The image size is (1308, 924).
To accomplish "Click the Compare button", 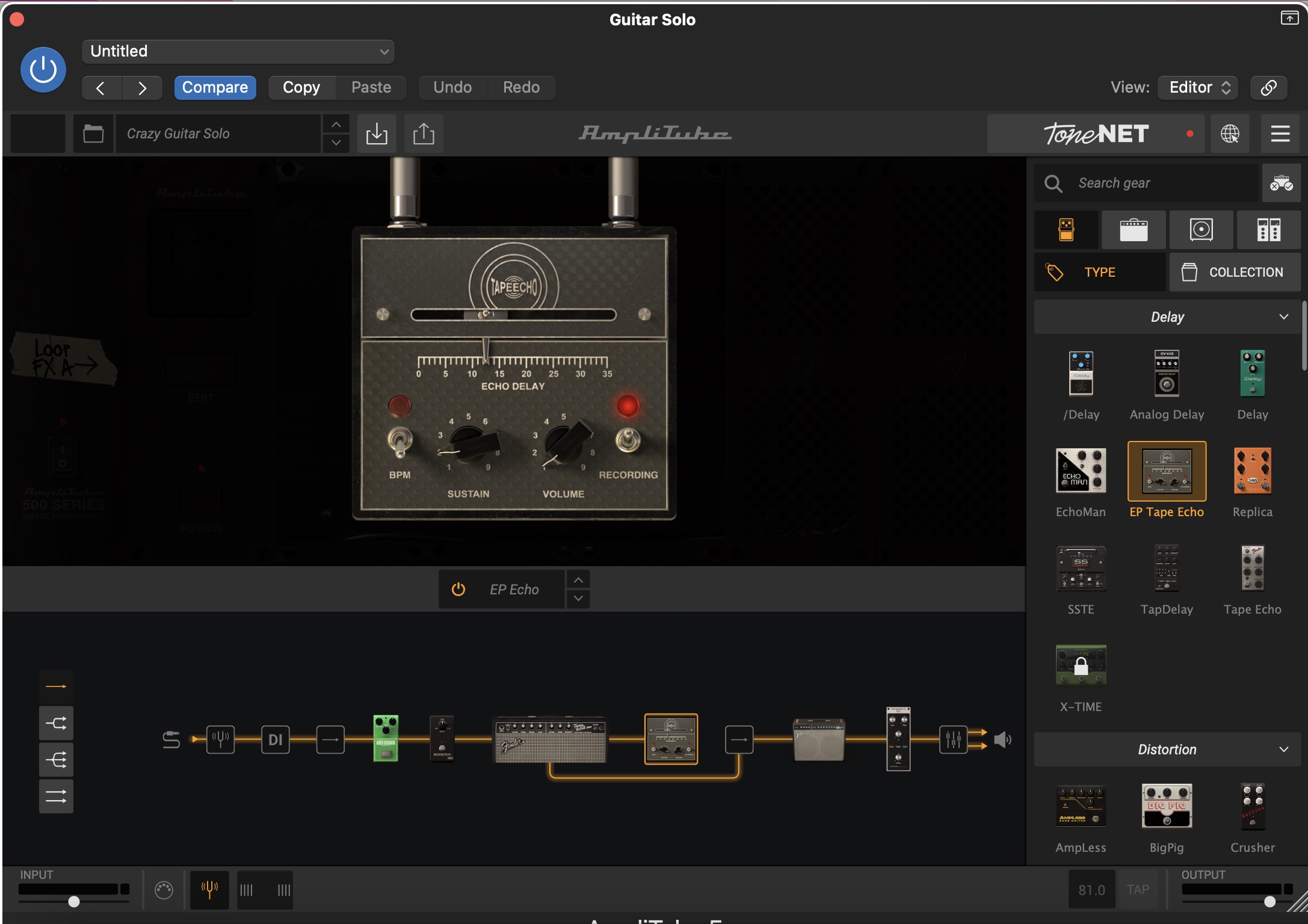I will click(215, 88).
